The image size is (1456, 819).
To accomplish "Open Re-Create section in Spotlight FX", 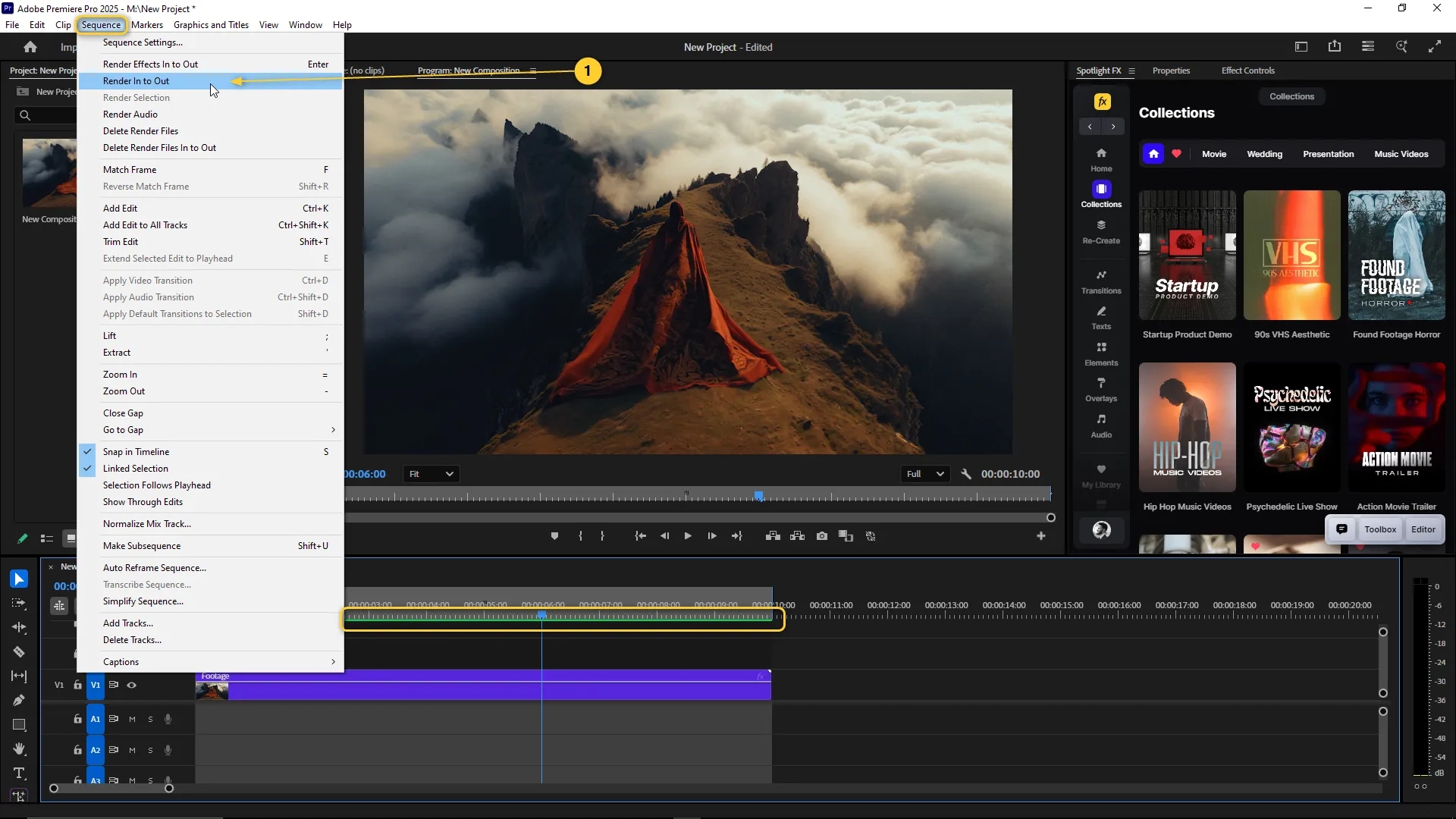I will [x=1101, y=232].
